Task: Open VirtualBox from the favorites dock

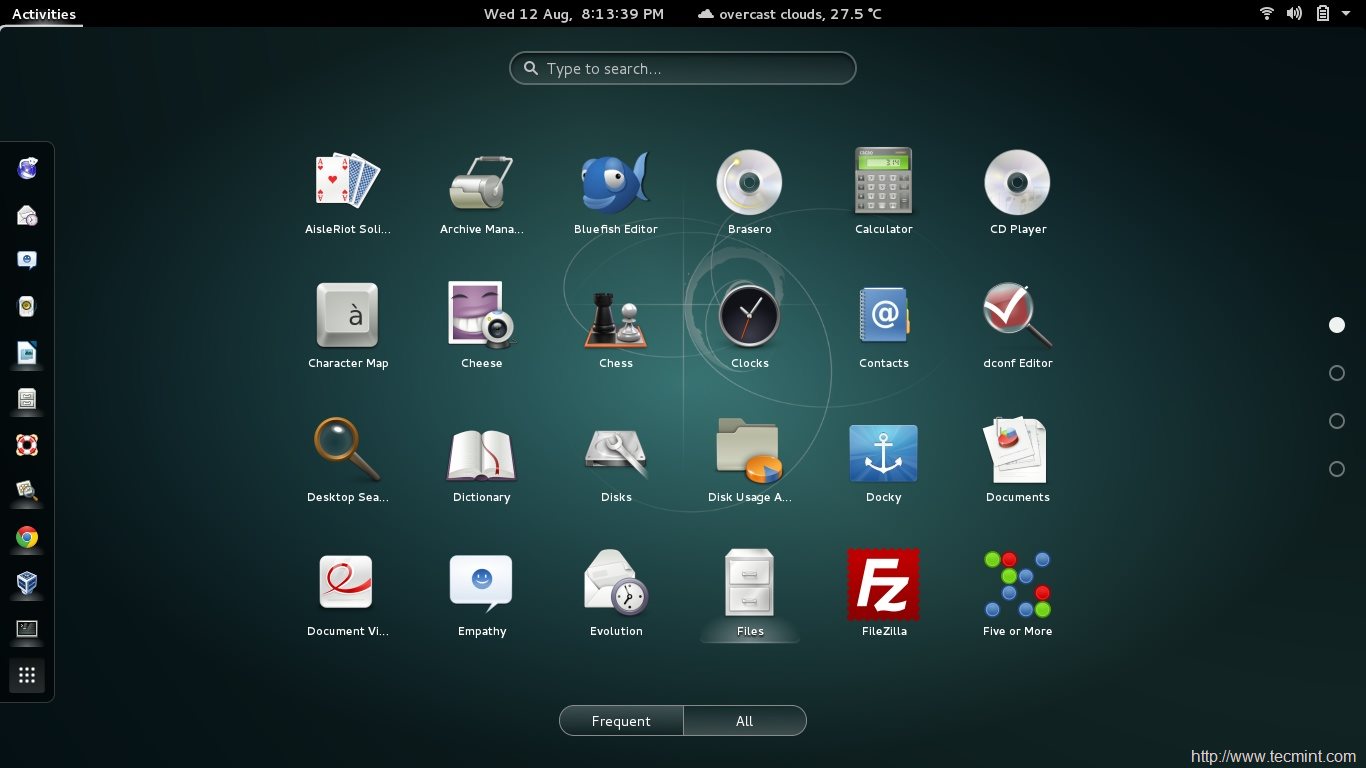Action: (x=27, y=583)
